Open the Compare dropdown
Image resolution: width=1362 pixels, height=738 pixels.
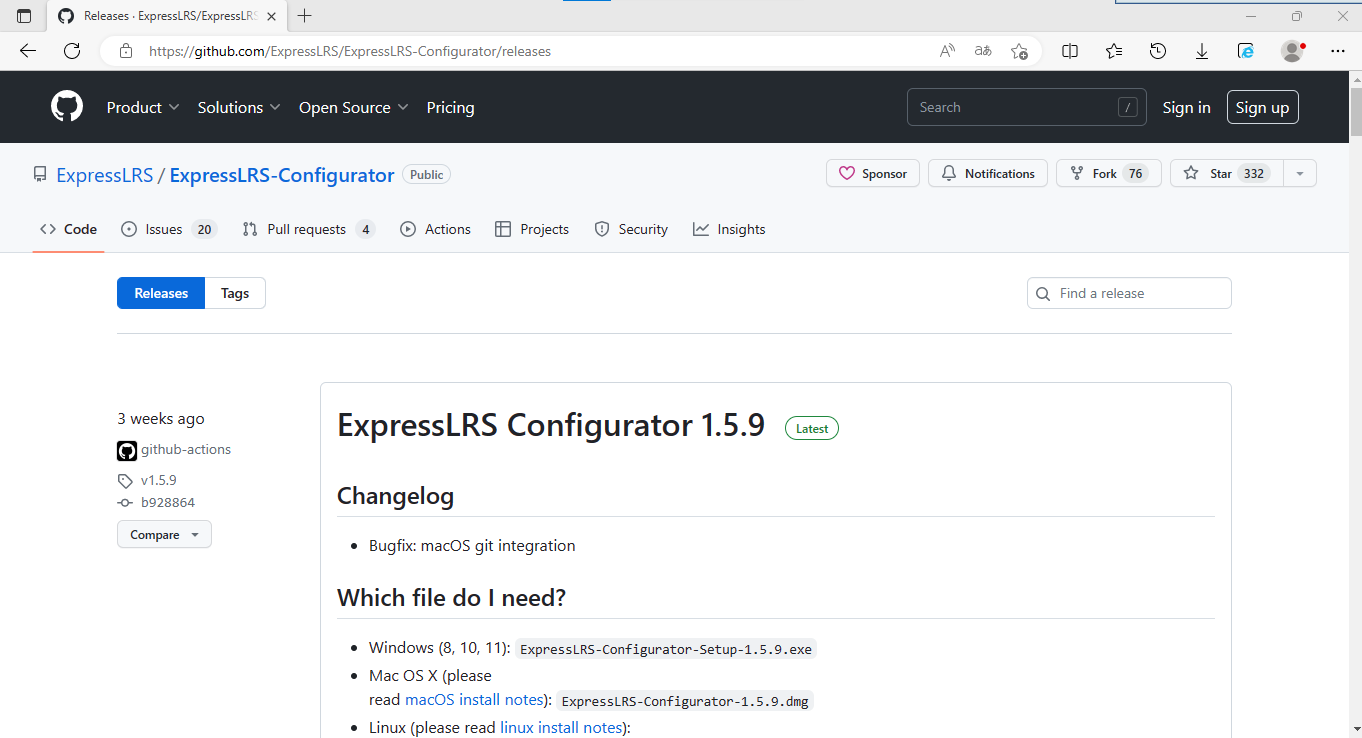tap(164, 535)
